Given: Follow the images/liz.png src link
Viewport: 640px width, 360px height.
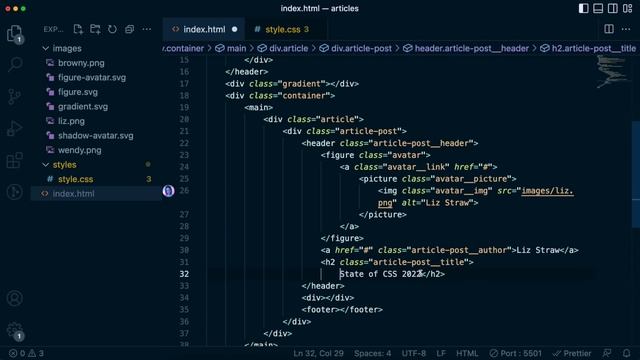Looking at the screenshot, I should (547, 191).
